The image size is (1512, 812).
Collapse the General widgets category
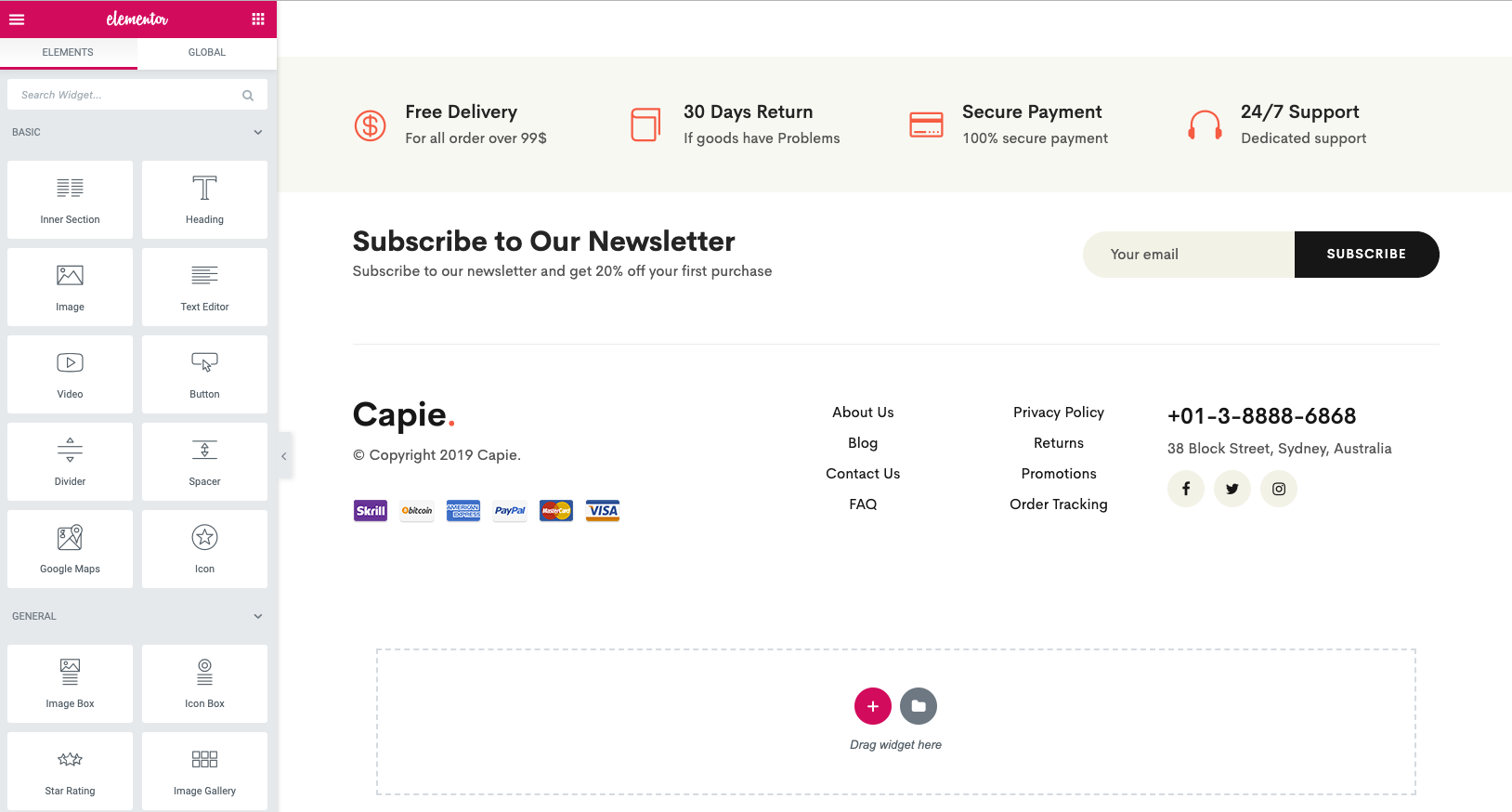(x=258, y=616)
